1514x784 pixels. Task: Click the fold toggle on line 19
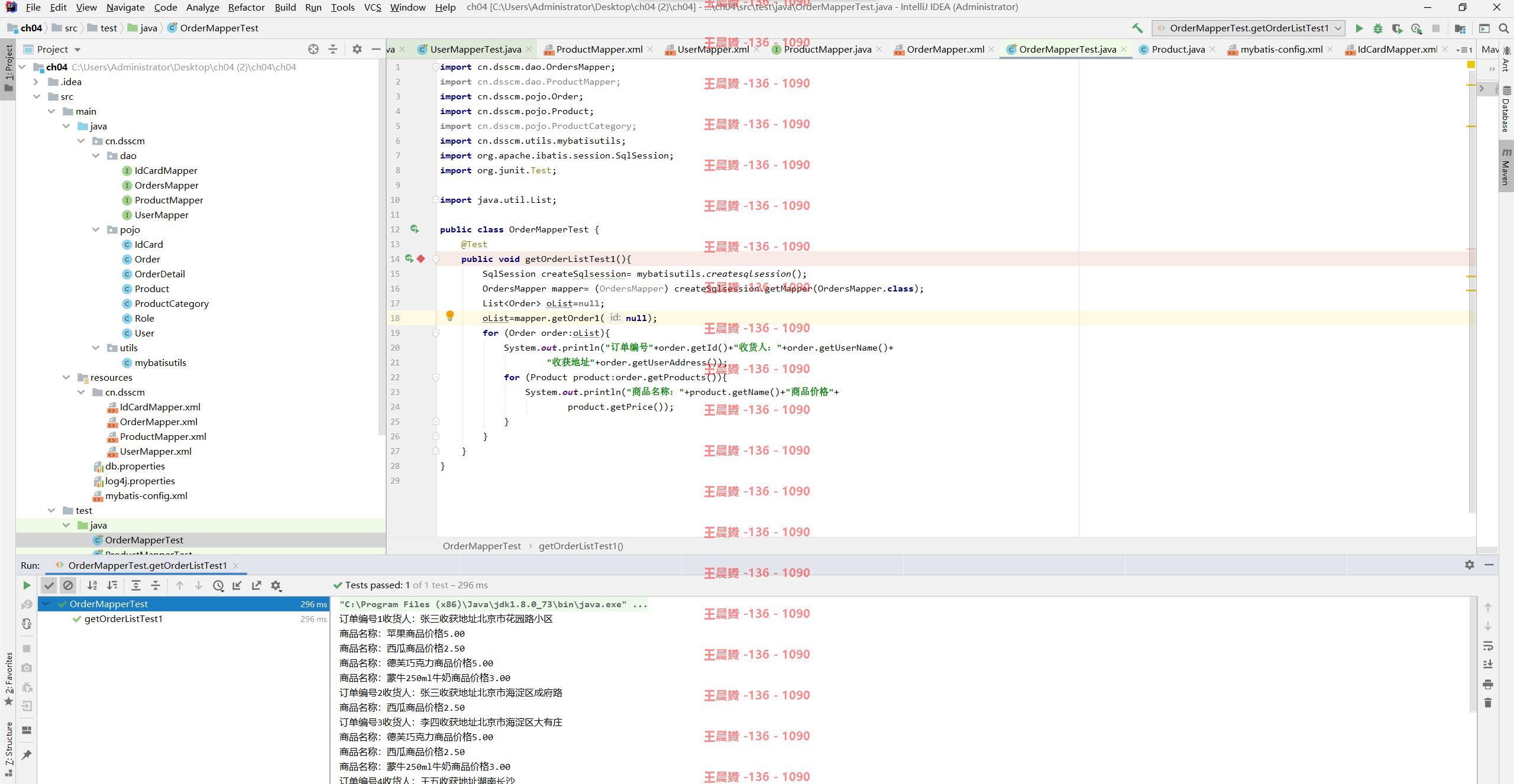436,333
